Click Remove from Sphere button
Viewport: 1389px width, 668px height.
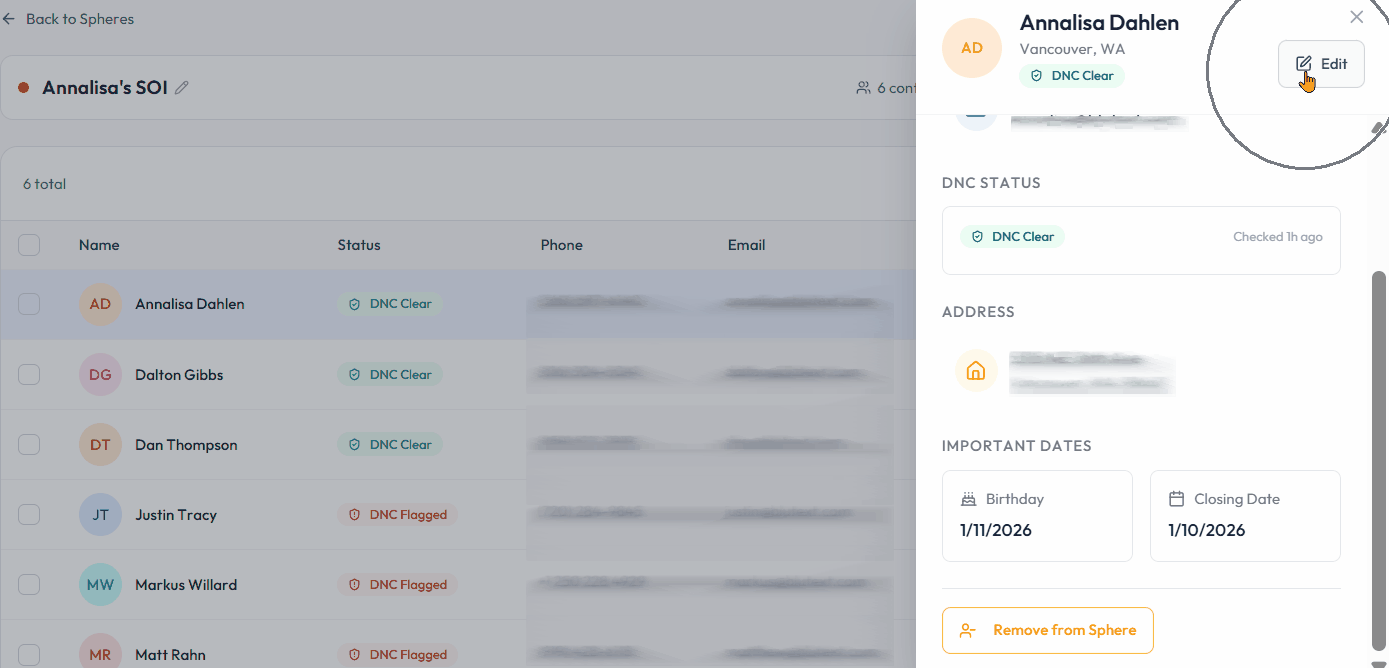tap(1047, 631)
